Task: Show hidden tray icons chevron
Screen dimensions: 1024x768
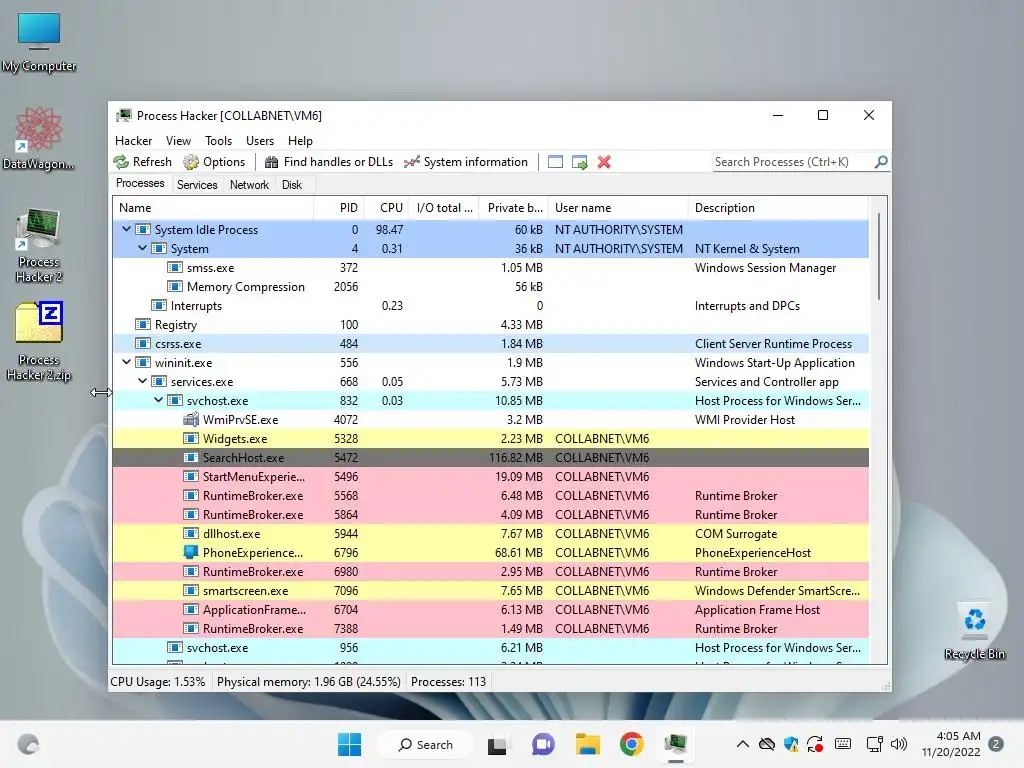Action: [x=743, y=744]
